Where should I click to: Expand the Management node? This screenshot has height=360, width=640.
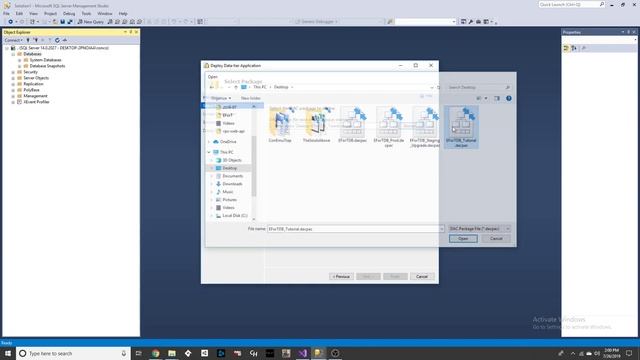(x=13, y=96)
